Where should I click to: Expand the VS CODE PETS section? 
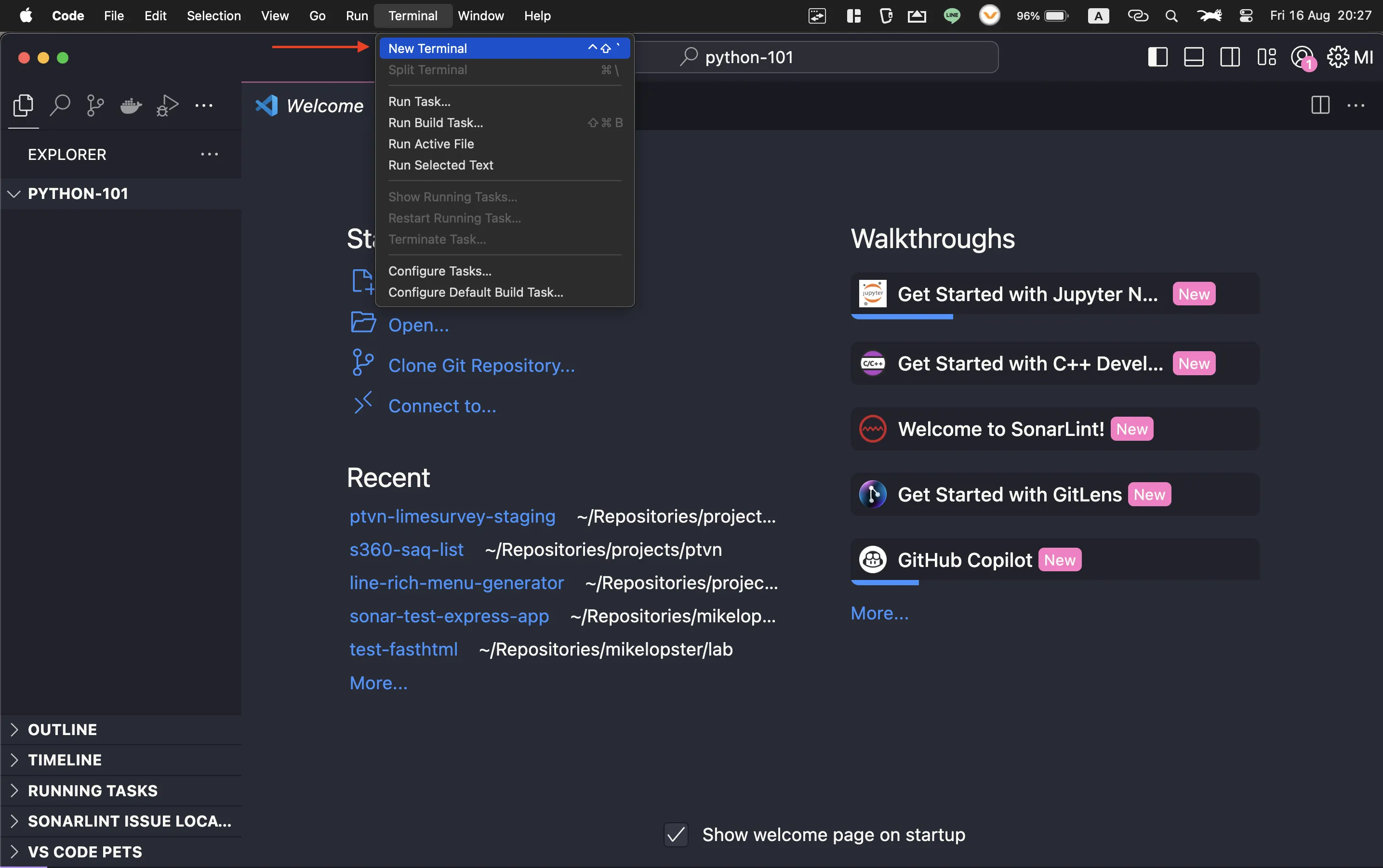pyautogui.click(x=120, y=852)
